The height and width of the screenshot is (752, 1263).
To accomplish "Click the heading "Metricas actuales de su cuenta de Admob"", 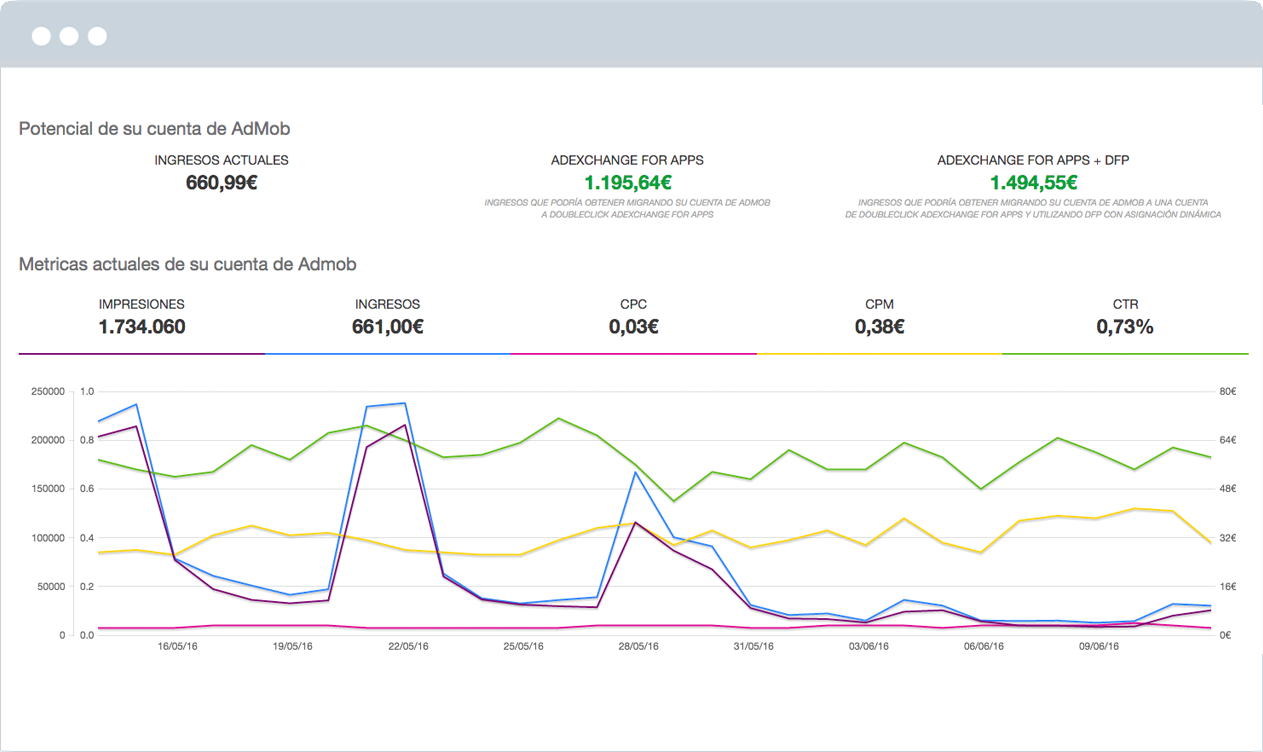I will tap(188, 264).
